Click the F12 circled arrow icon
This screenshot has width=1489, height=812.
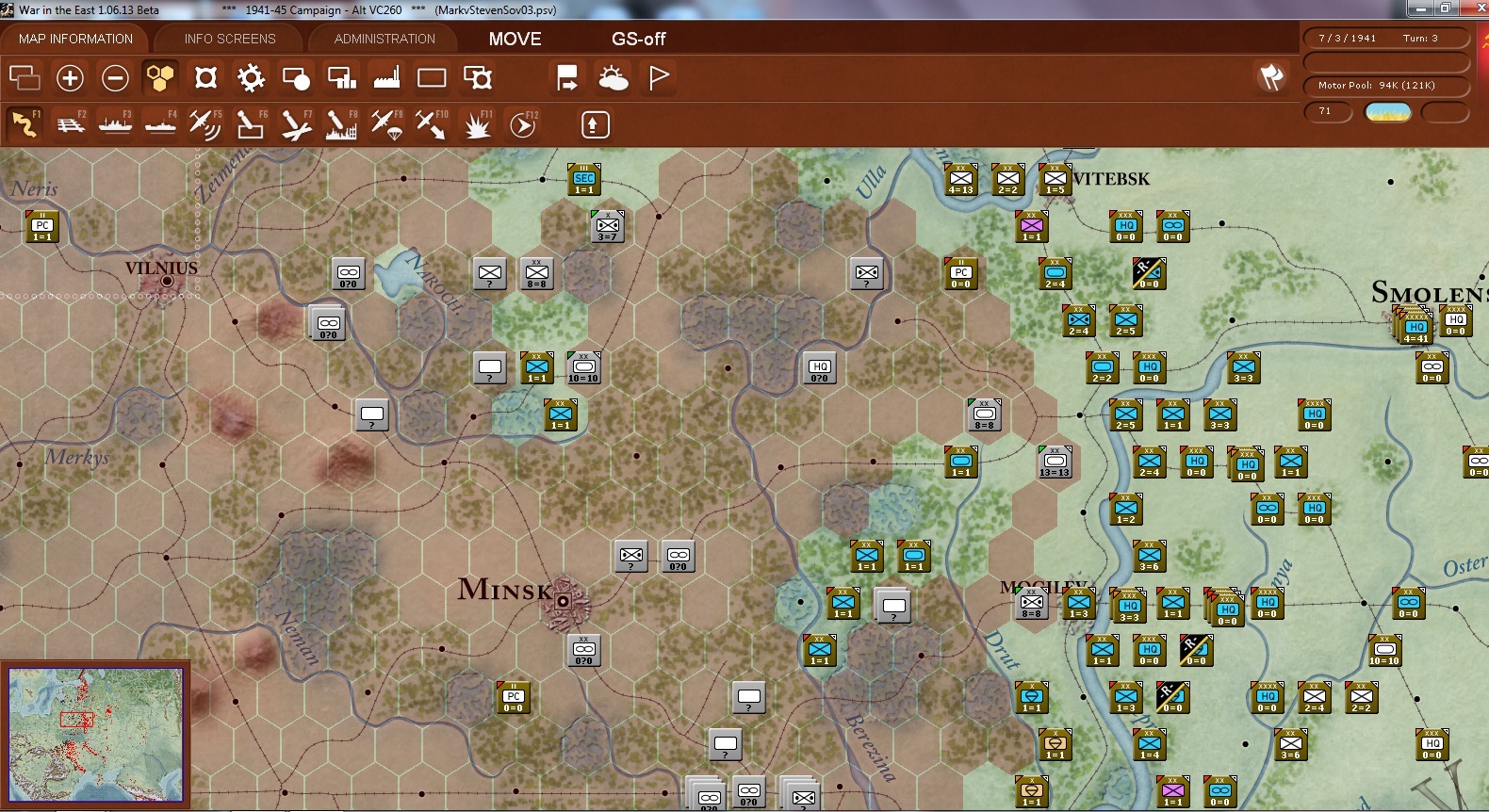pyautogui.click(x=523, y=123)
